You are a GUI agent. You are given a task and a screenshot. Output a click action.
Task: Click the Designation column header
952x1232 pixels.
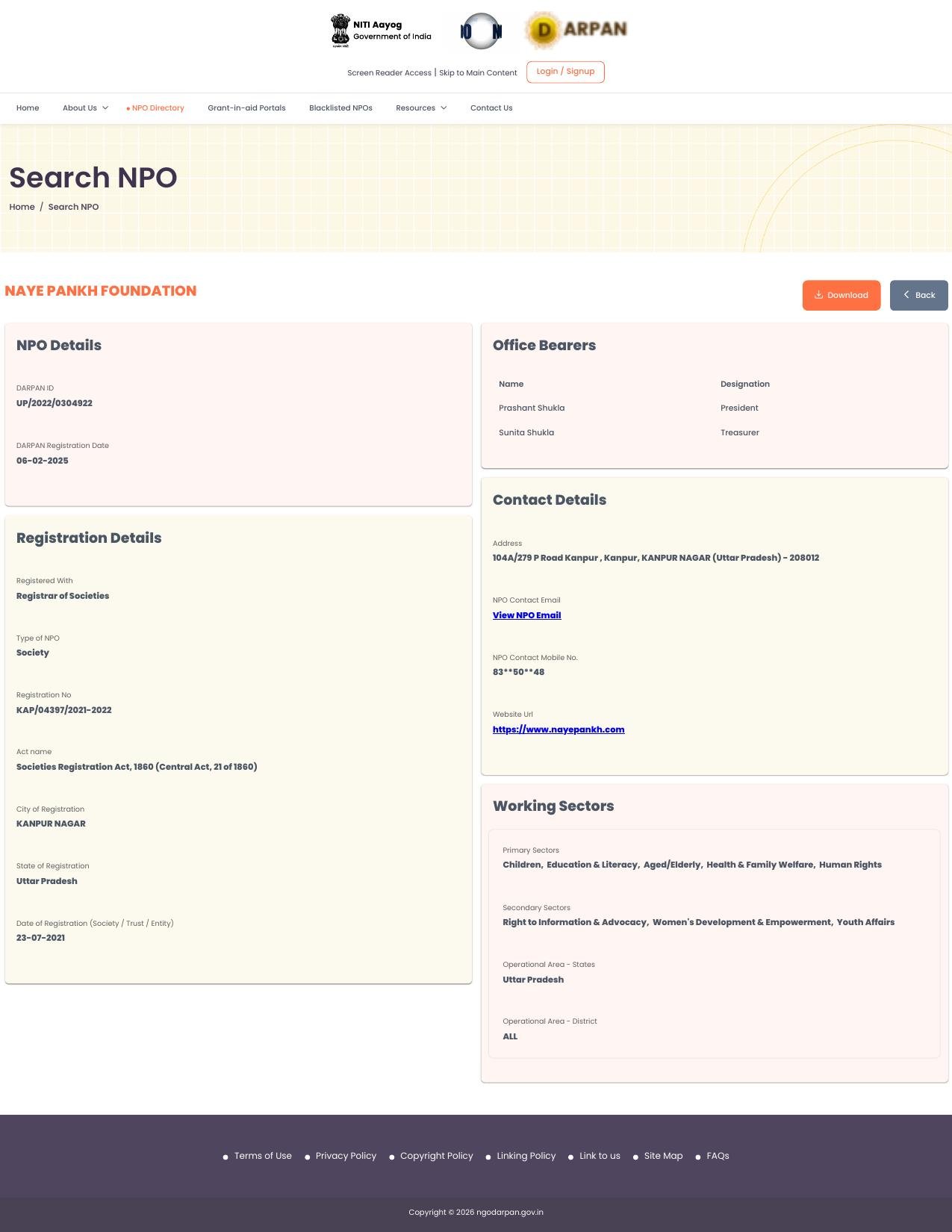(745, 384)
